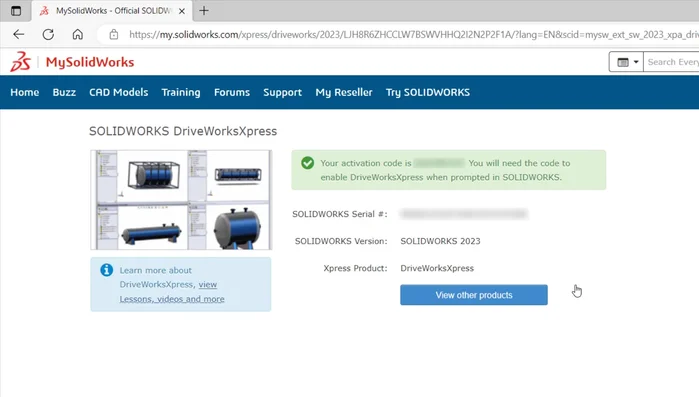Click the MySolidWorks brand title

tap(90, 62)
